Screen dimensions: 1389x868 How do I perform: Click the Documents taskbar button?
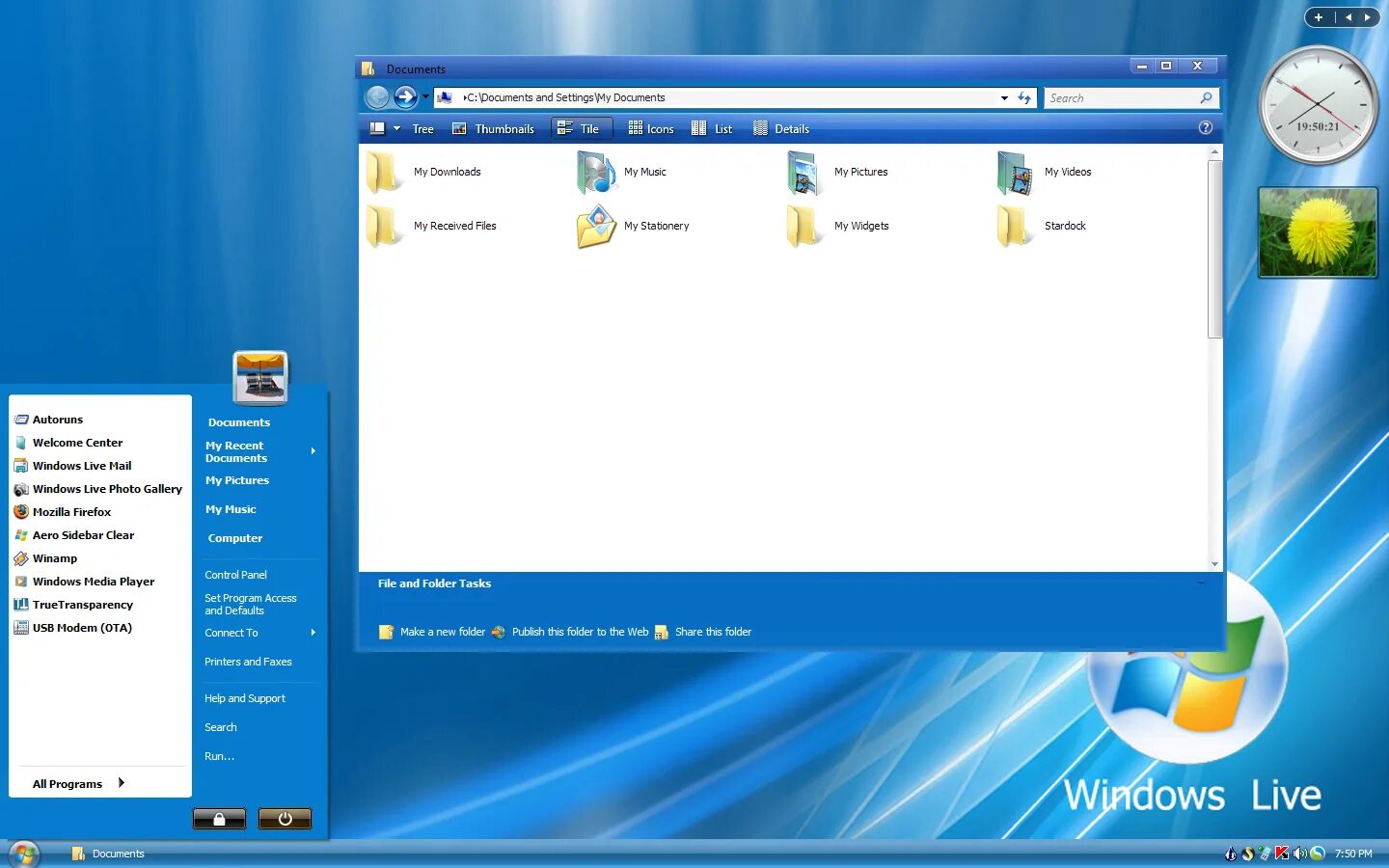108,854
